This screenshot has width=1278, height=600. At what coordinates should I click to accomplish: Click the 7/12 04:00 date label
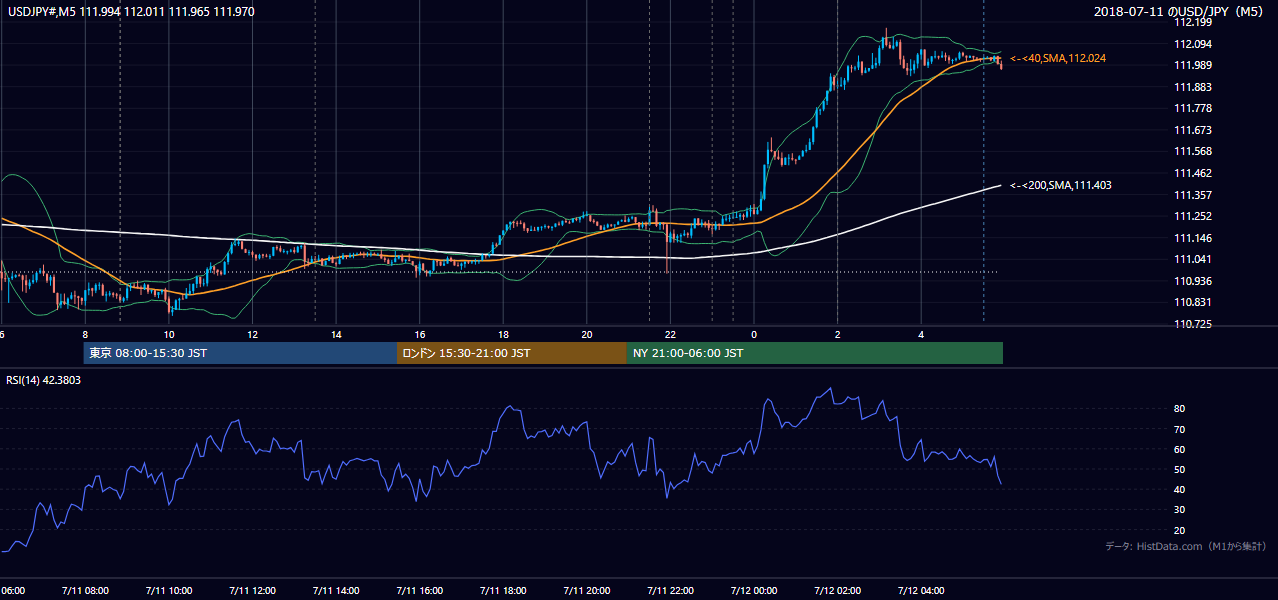pos(921,591)
